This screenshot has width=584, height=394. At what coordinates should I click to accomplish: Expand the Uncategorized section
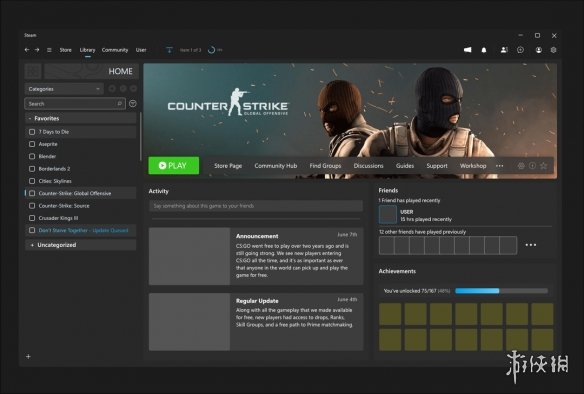click(x=80, y=245)
